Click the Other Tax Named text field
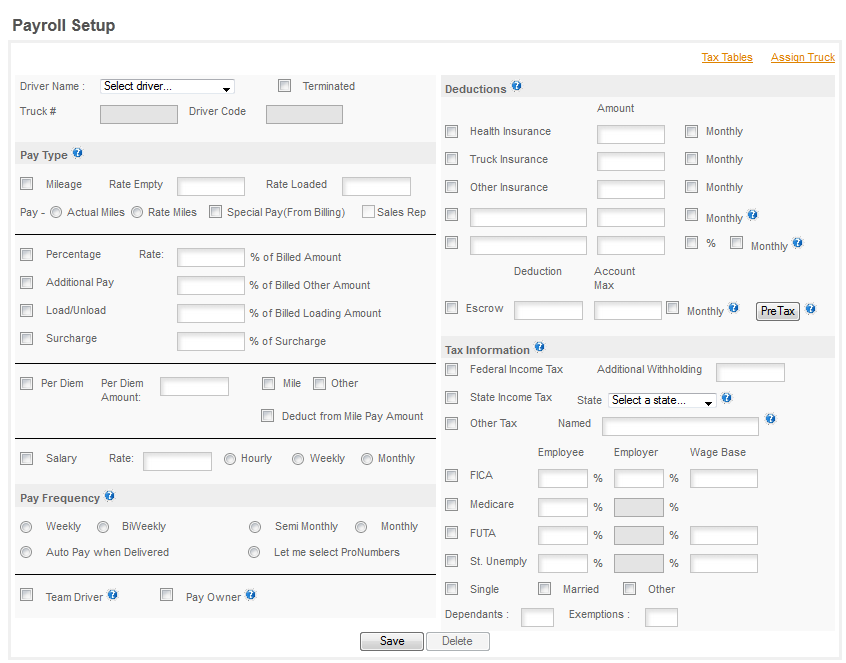Image resolution: width=846 pixels, height=663 pixels. tap(680, 426)
